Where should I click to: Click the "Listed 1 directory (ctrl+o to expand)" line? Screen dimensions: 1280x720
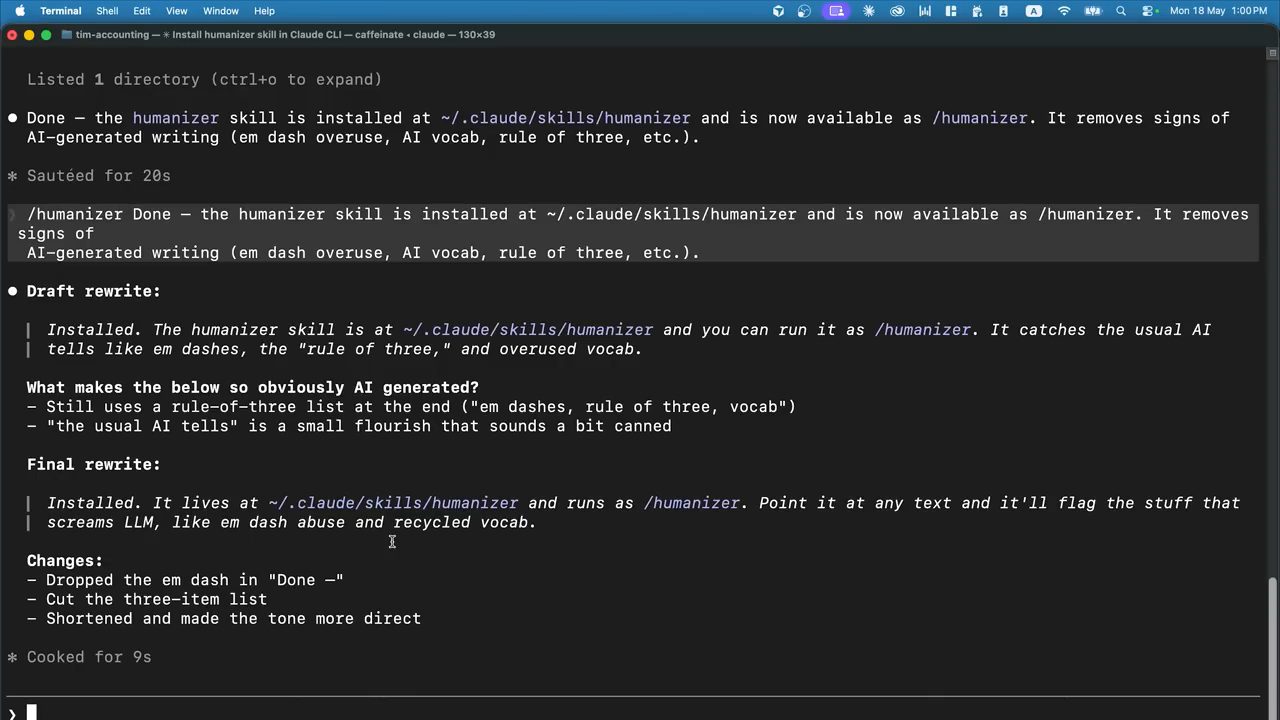pos(204,79)
